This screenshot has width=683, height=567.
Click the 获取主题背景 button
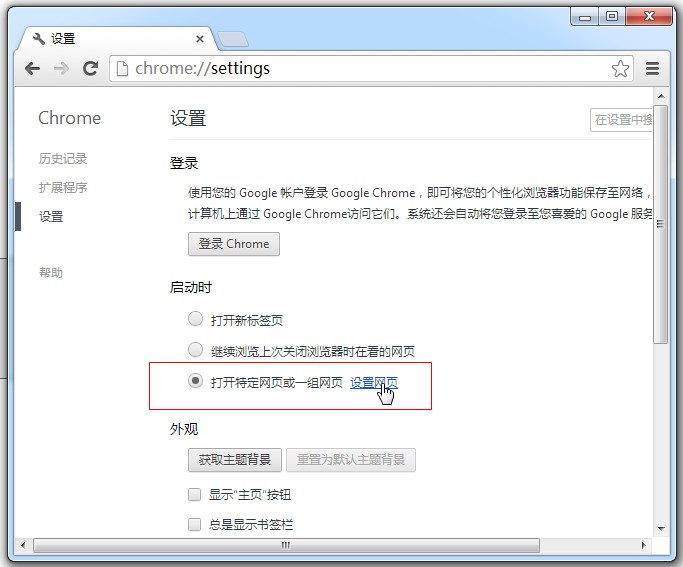235,460
